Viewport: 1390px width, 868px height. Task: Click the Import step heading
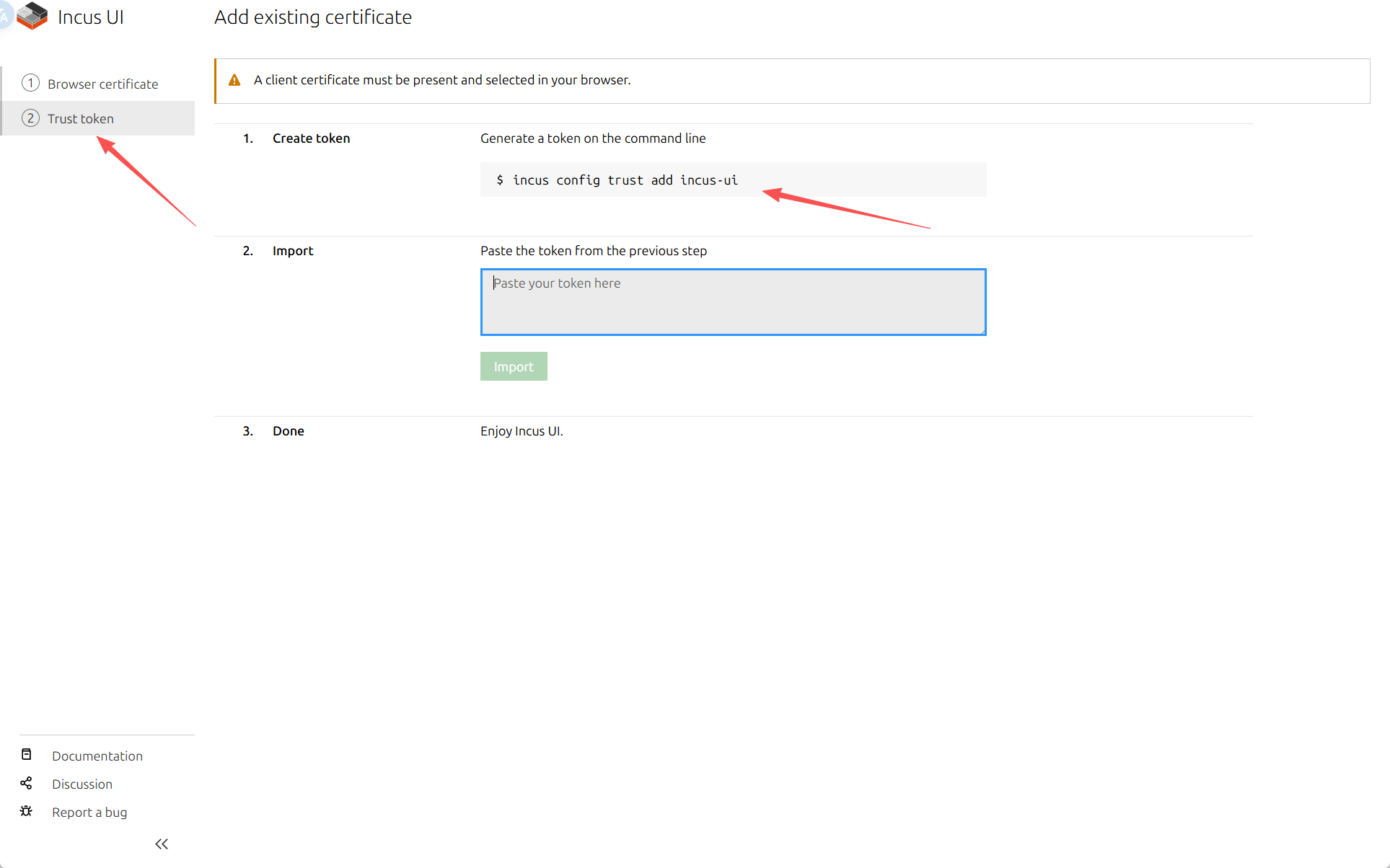coord(293,251)
